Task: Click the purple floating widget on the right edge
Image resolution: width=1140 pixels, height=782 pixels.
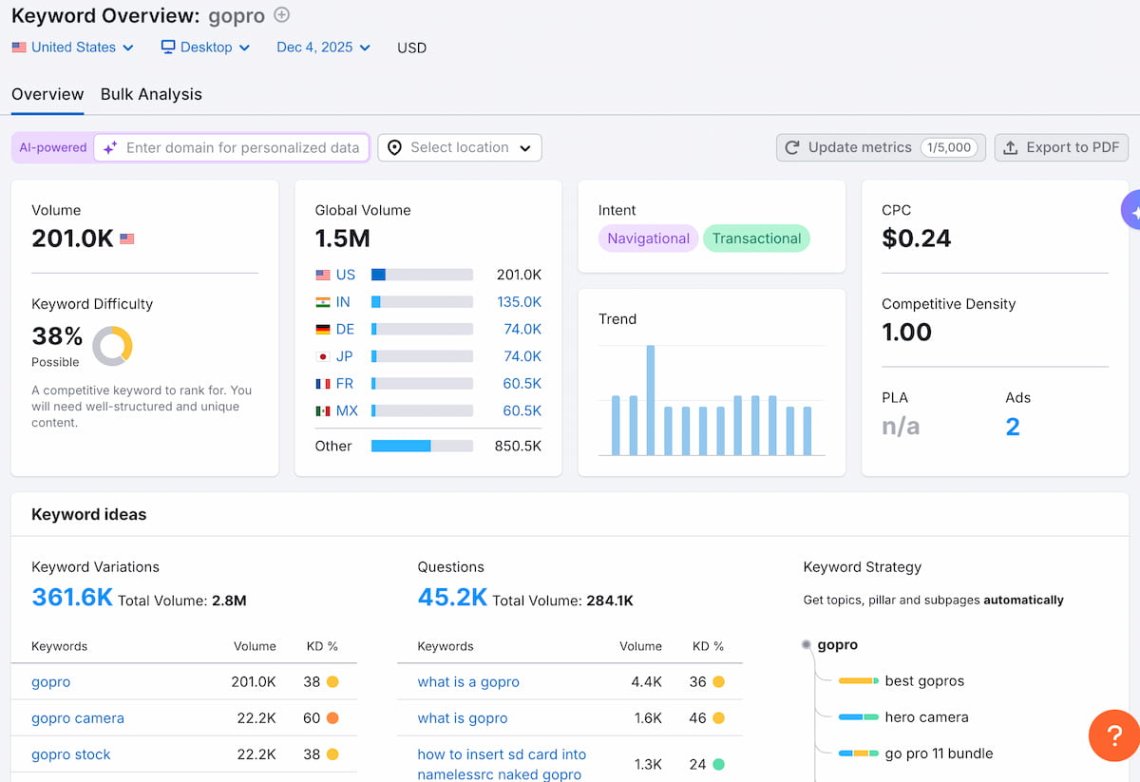Action: 1134,210
